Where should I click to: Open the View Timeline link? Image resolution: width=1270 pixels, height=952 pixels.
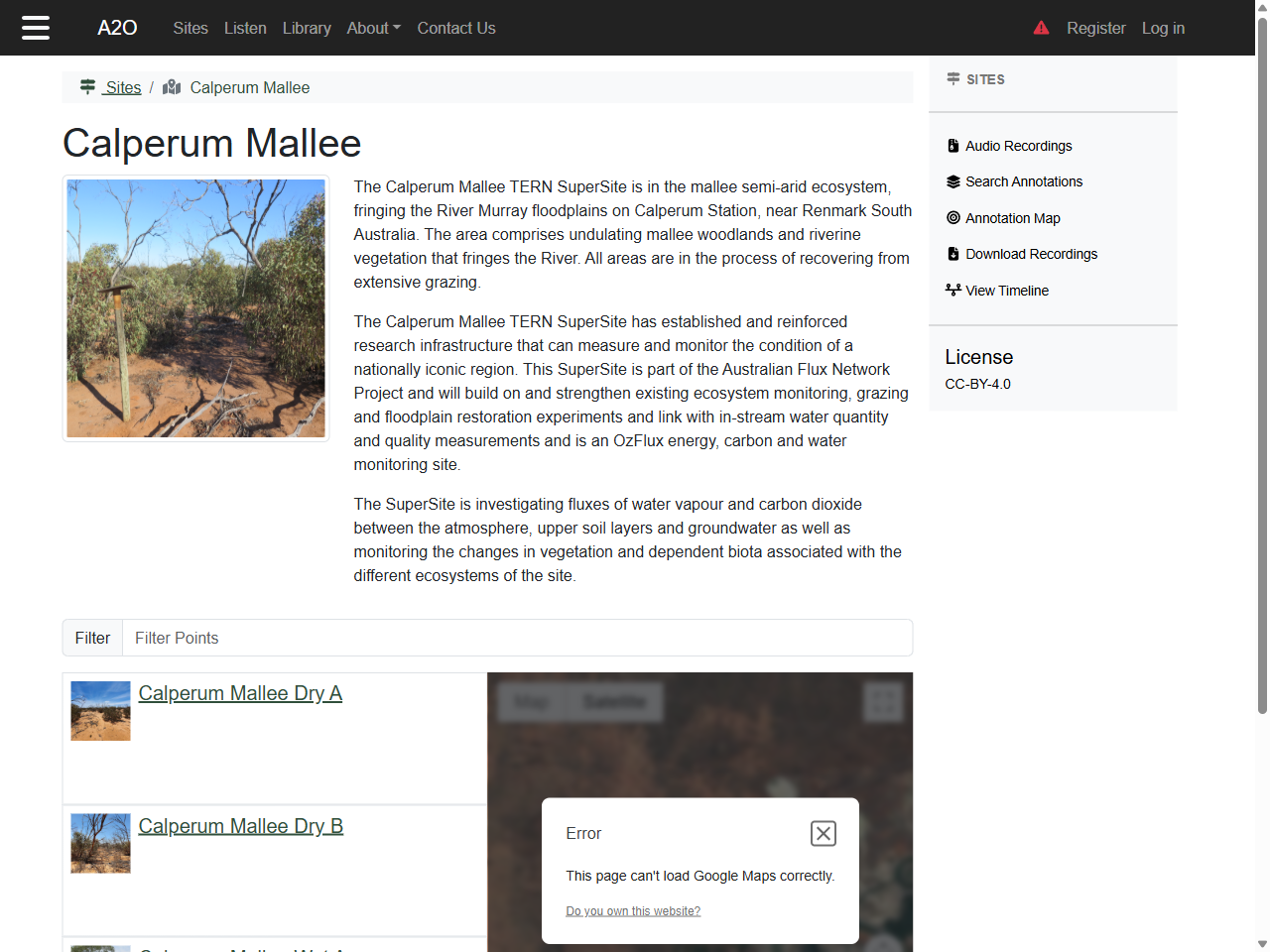[1007, 291]
